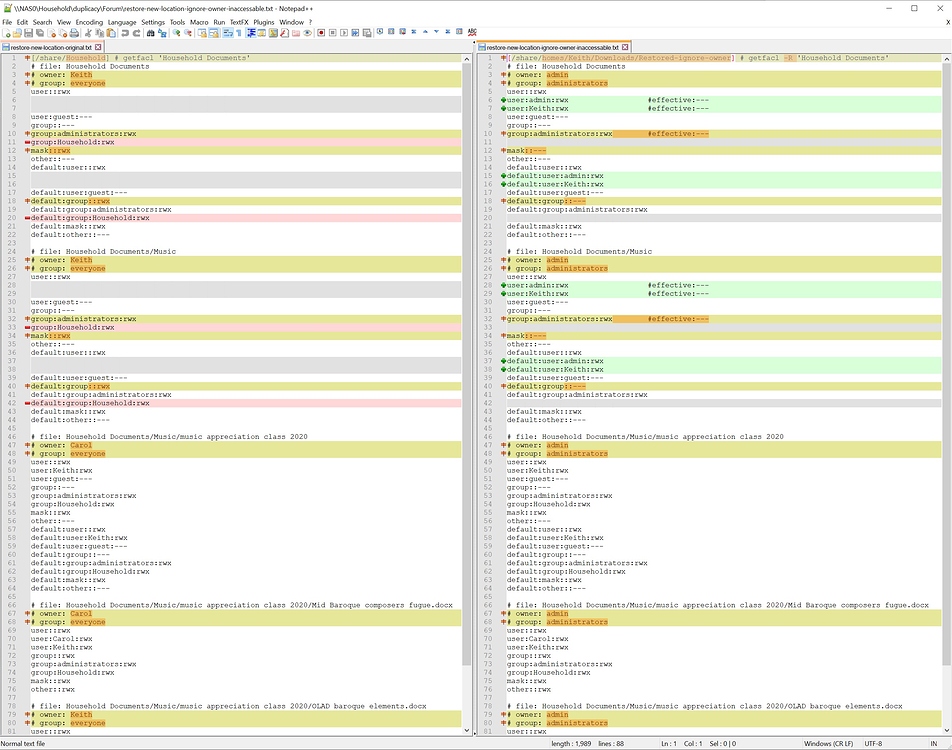
Task: Click 'group:Household:rwx' on left line 11
Action: tap(72, 142)
